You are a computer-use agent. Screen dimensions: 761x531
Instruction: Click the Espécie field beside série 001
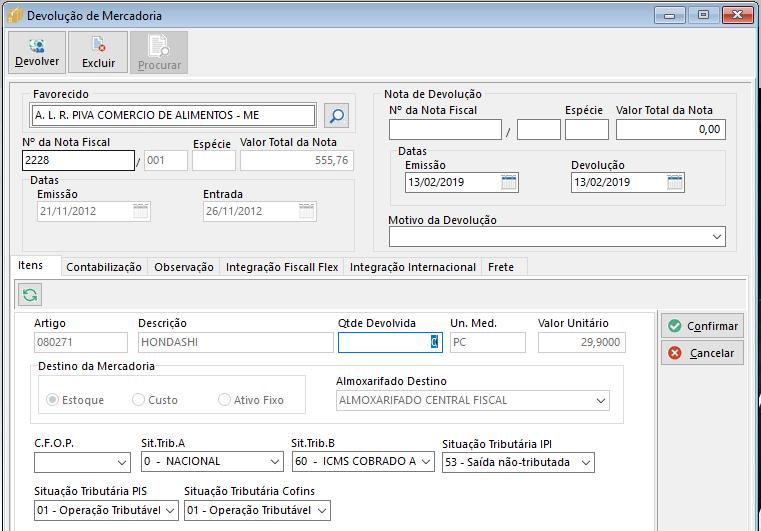[214, 161]
